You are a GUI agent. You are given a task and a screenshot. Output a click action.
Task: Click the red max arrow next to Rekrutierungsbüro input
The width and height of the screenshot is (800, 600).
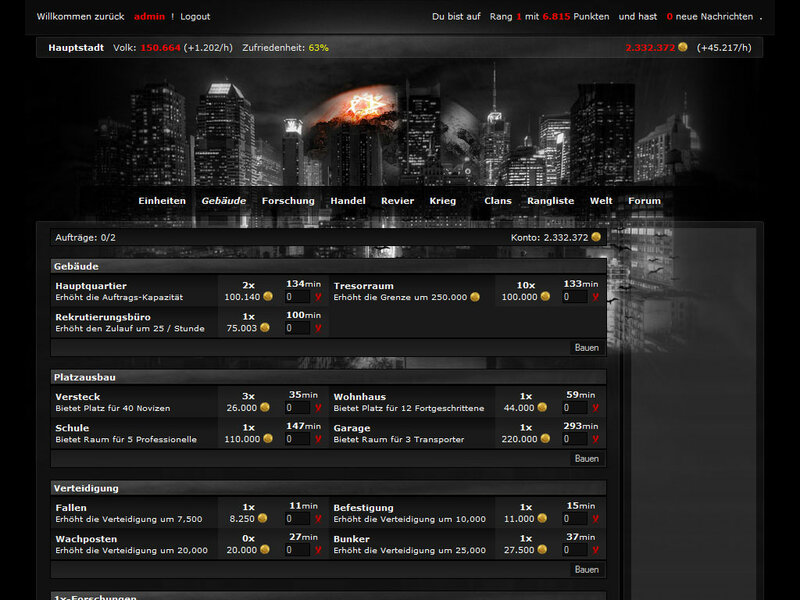coord(319,328)
